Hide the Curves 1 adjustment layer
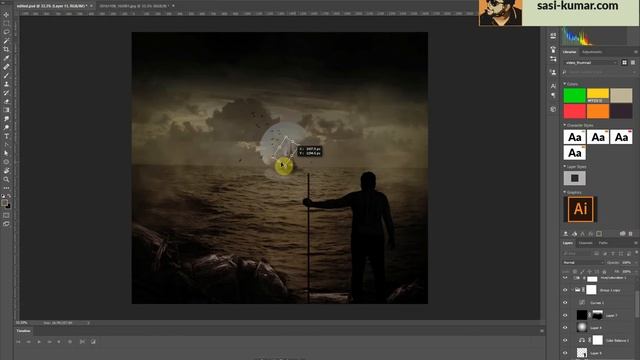 [x=565, y=302]
